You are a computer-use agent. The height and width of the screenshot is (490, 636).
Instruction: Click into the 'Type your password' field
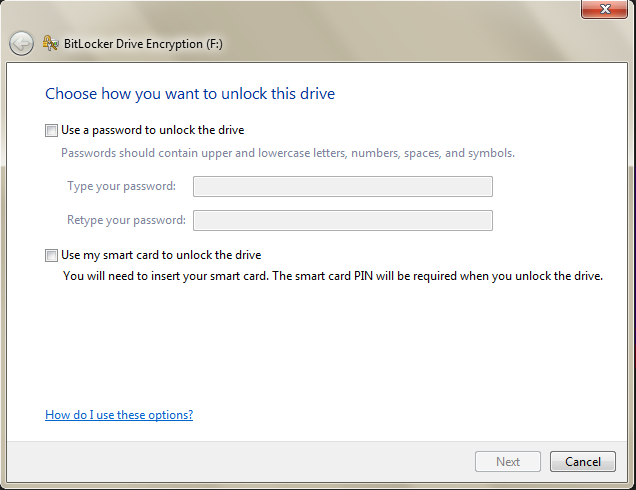click(x=343, y=187)
